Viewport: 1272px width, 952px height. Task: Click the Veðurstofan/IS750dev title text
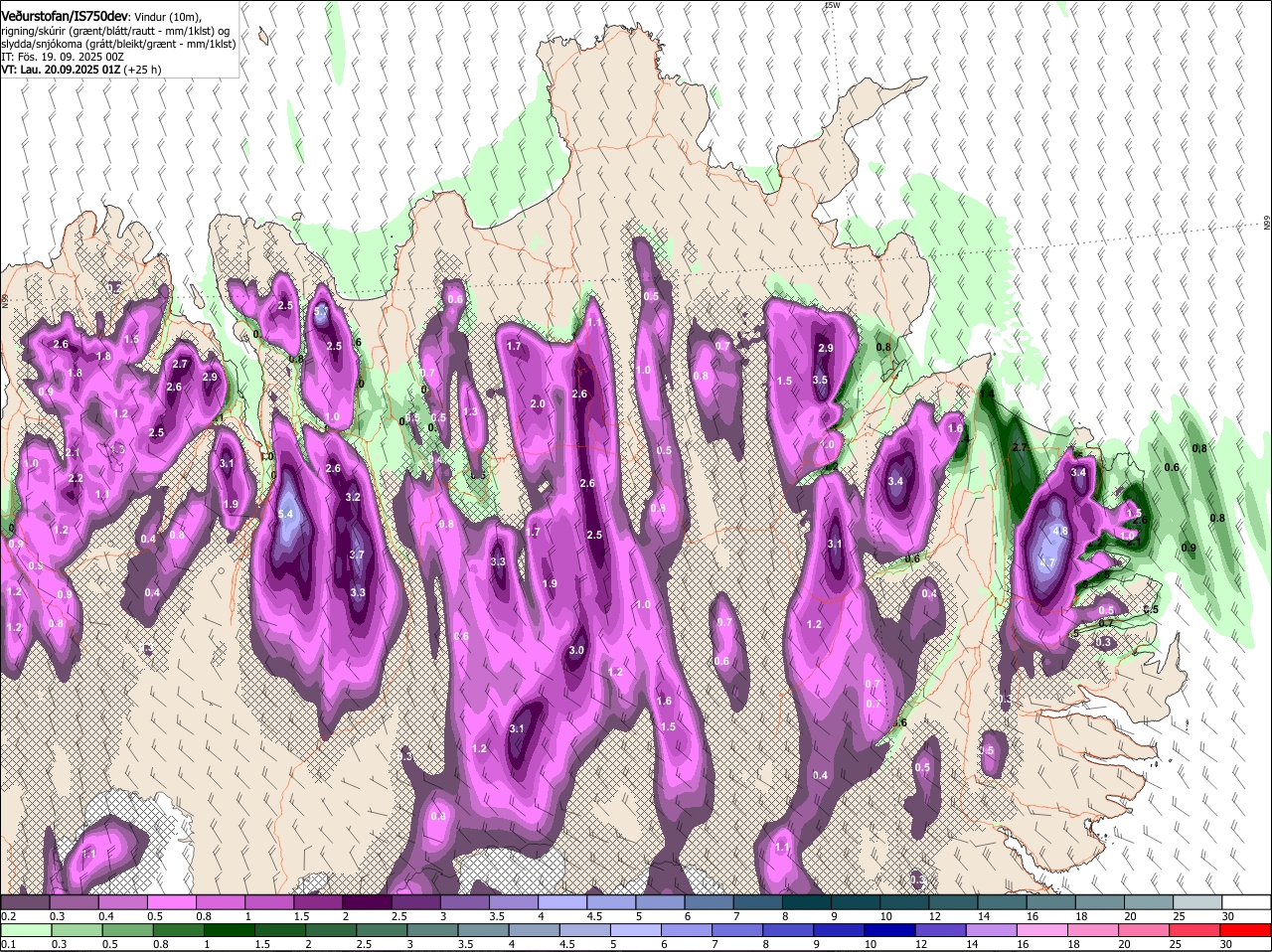coord(64,15)
